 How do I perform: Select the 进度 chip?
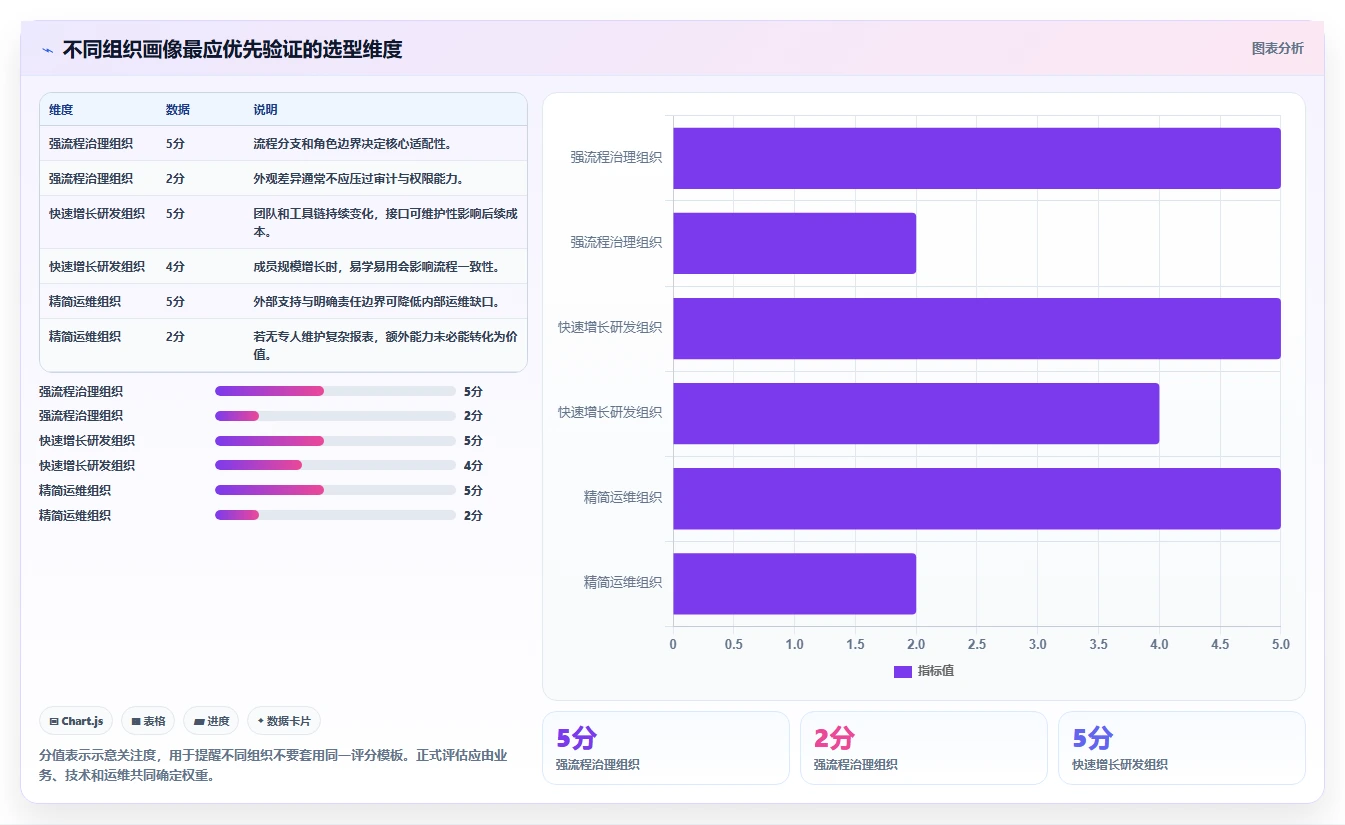click(x=211, y=721)
